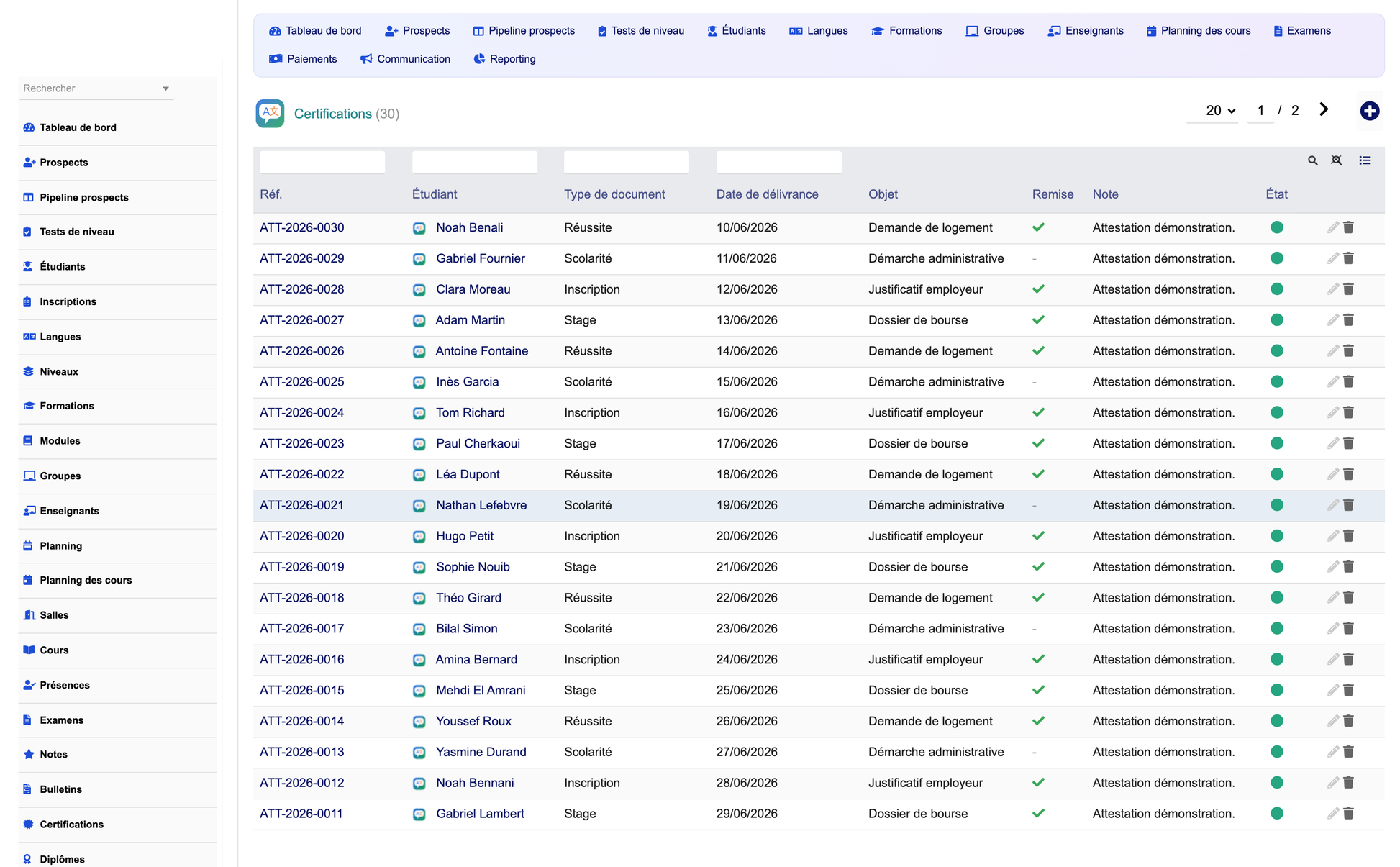1400x867 pixels.
Task: Delete row ATT-2026-0011 trash icon
Action: (1349, 814)
